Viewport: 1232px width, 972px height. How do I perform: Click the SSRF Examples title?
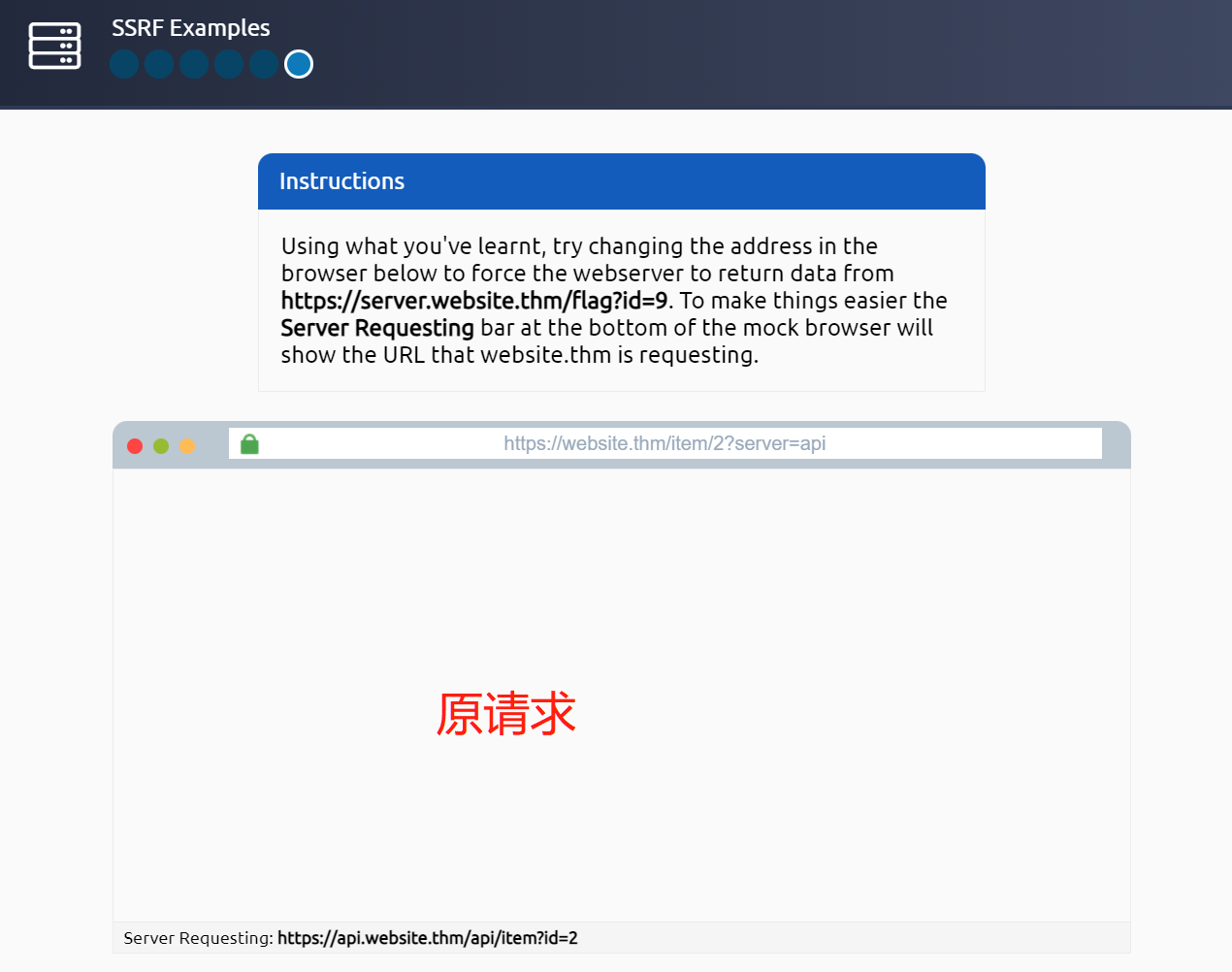pos(190,28)
